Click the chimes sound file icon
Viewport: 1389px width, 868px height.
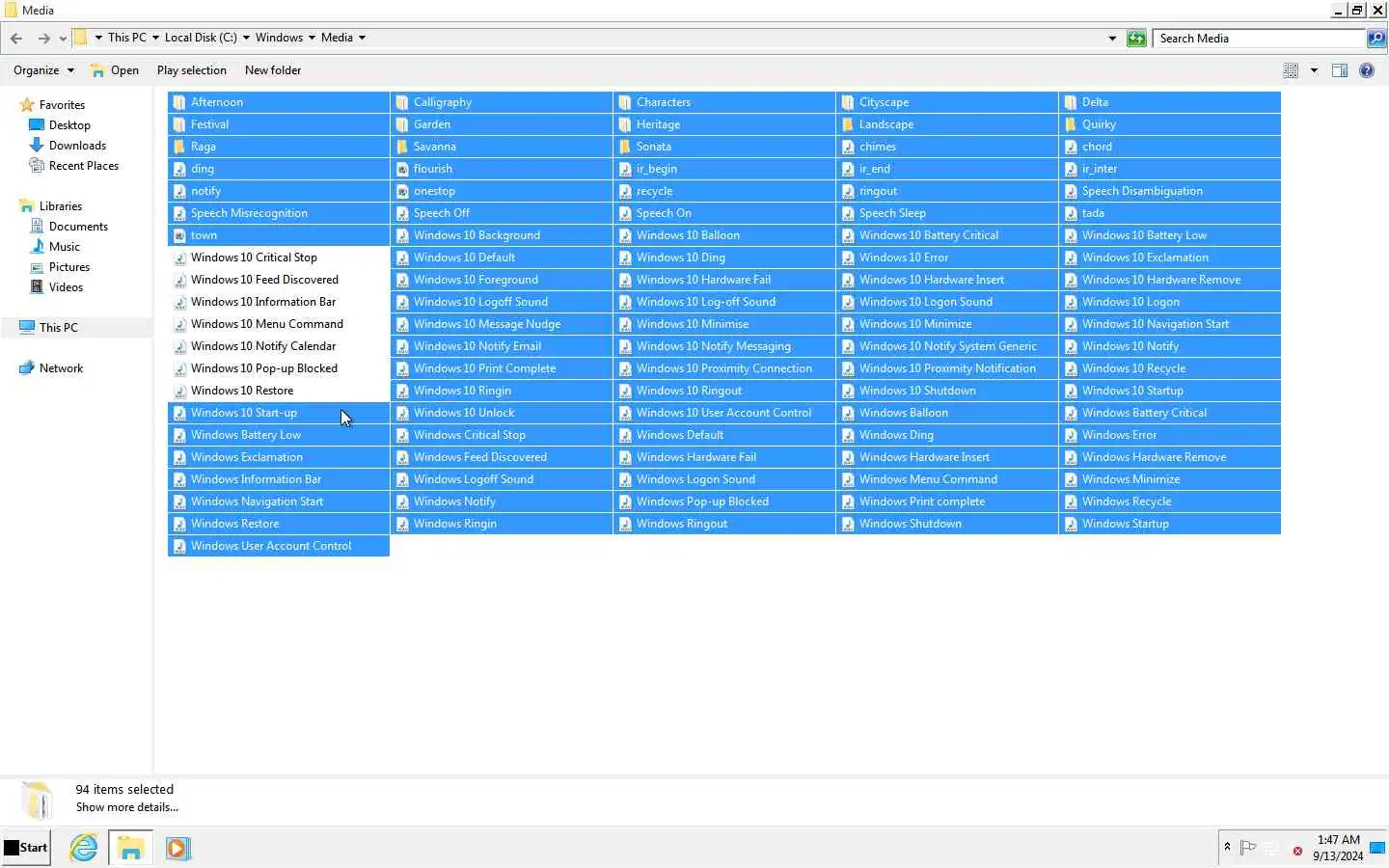(x=848, y=147)
